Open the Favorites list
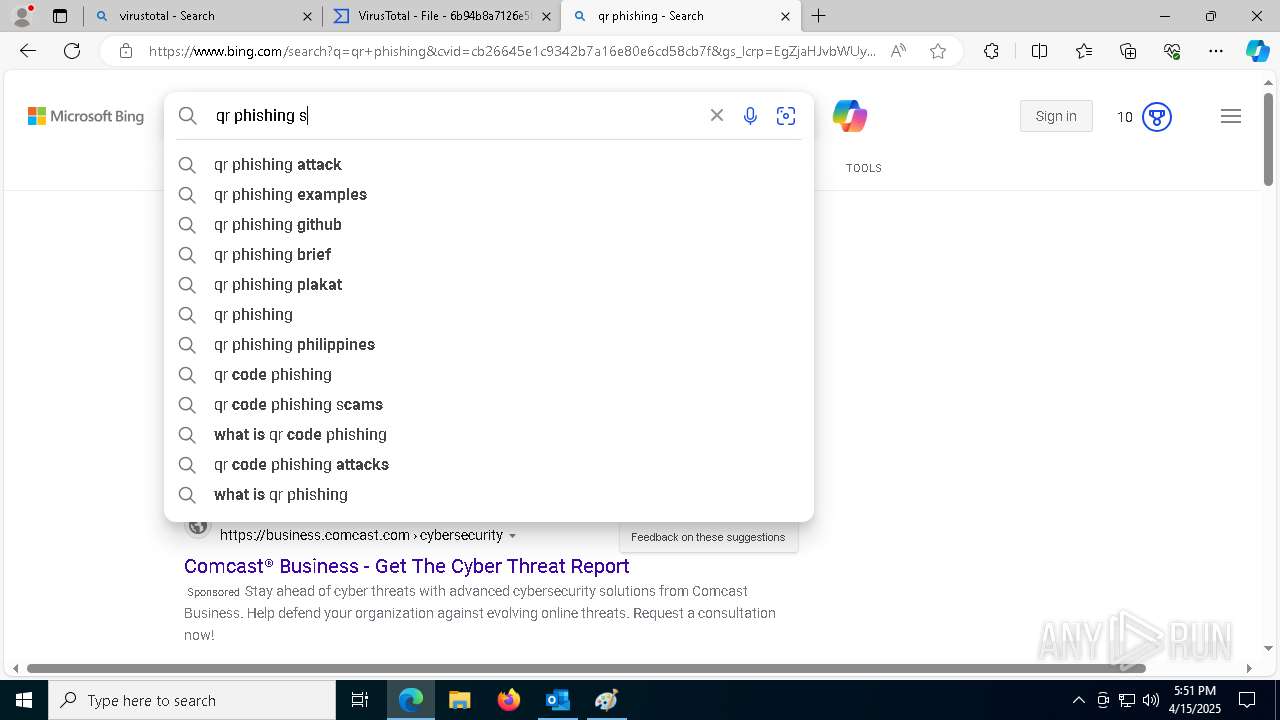The width and height of the screenshot is (1280, 720). pos(1084,51)
